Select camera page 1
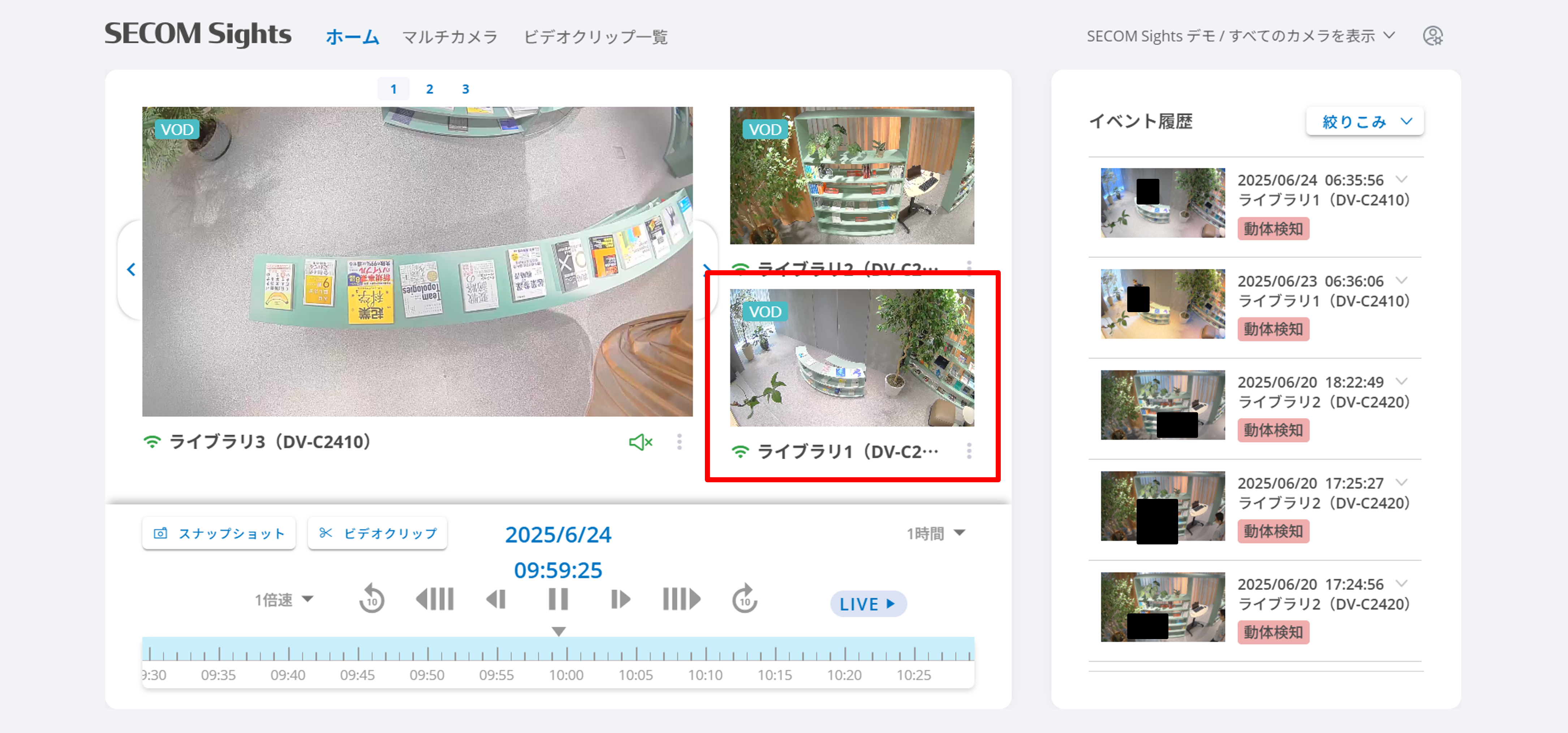The height and width of the screenshot is (733, 1568). click(x=393, y=89)
